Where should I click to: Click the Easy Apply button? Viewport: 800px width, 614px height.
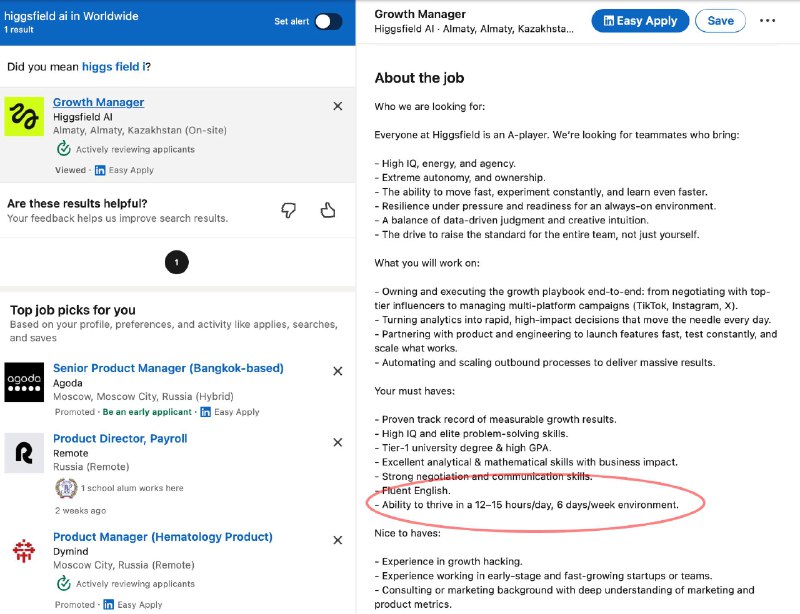[640, 21]
